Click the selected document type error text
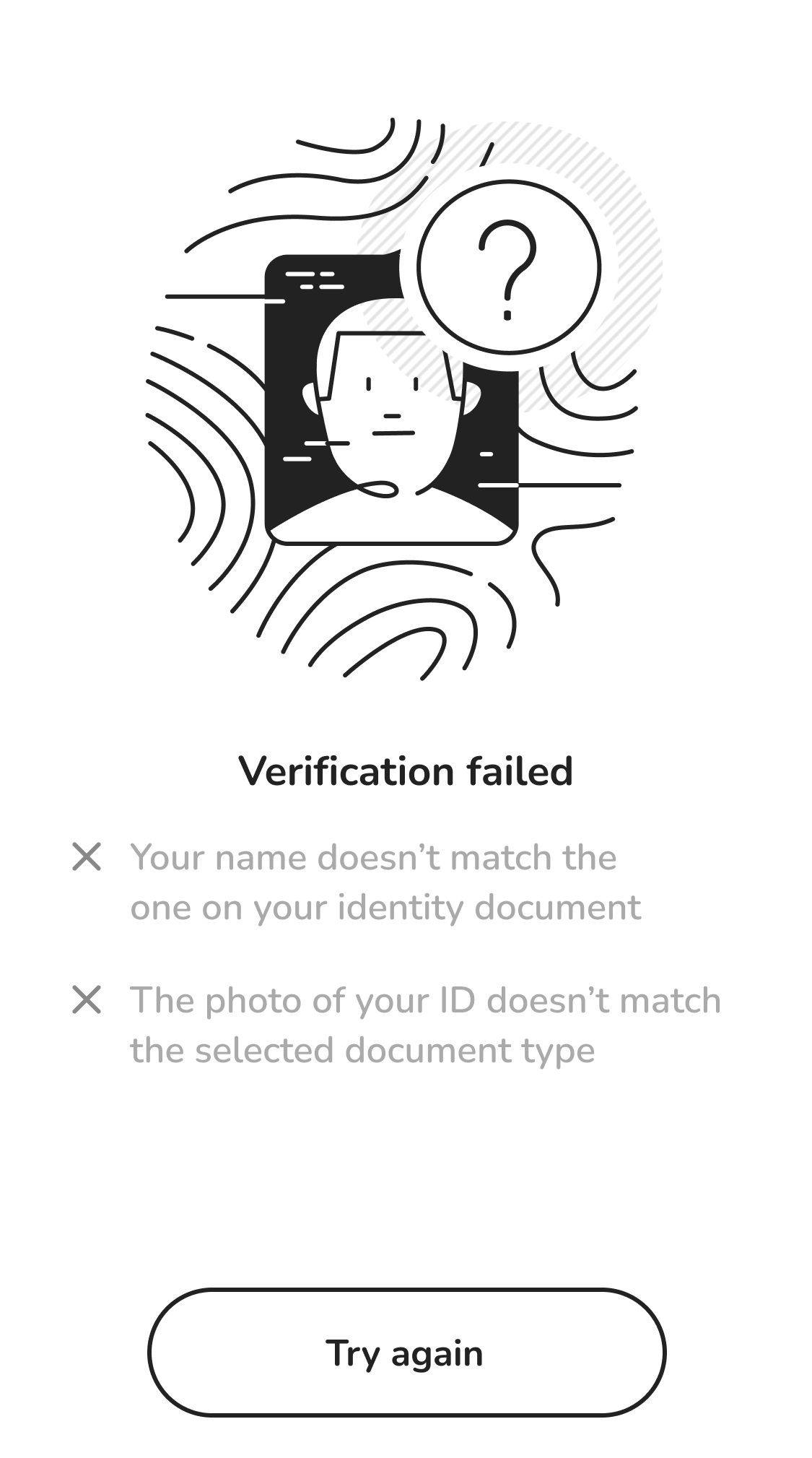 [424, 1025]
